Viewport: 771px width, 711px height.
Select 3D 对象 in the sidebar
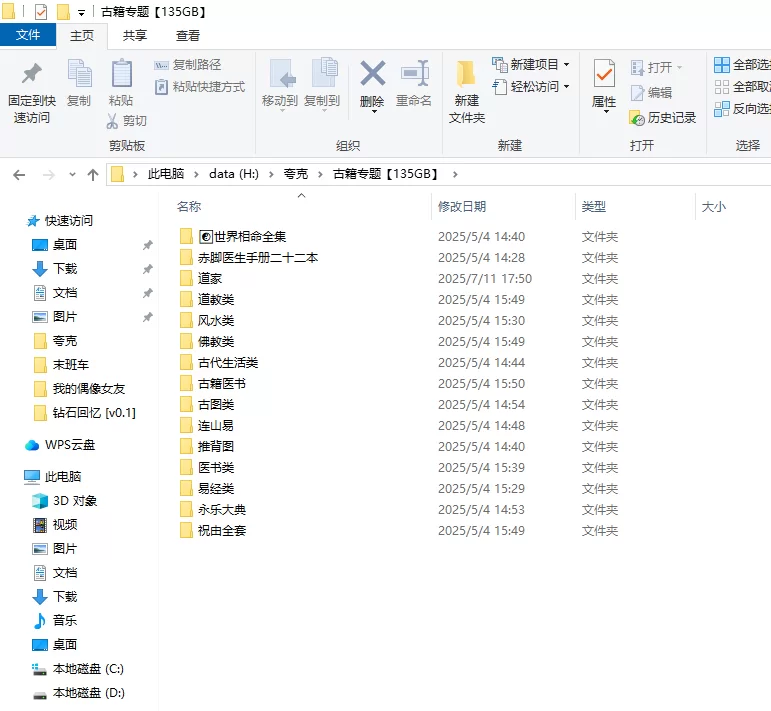(64, 501)
